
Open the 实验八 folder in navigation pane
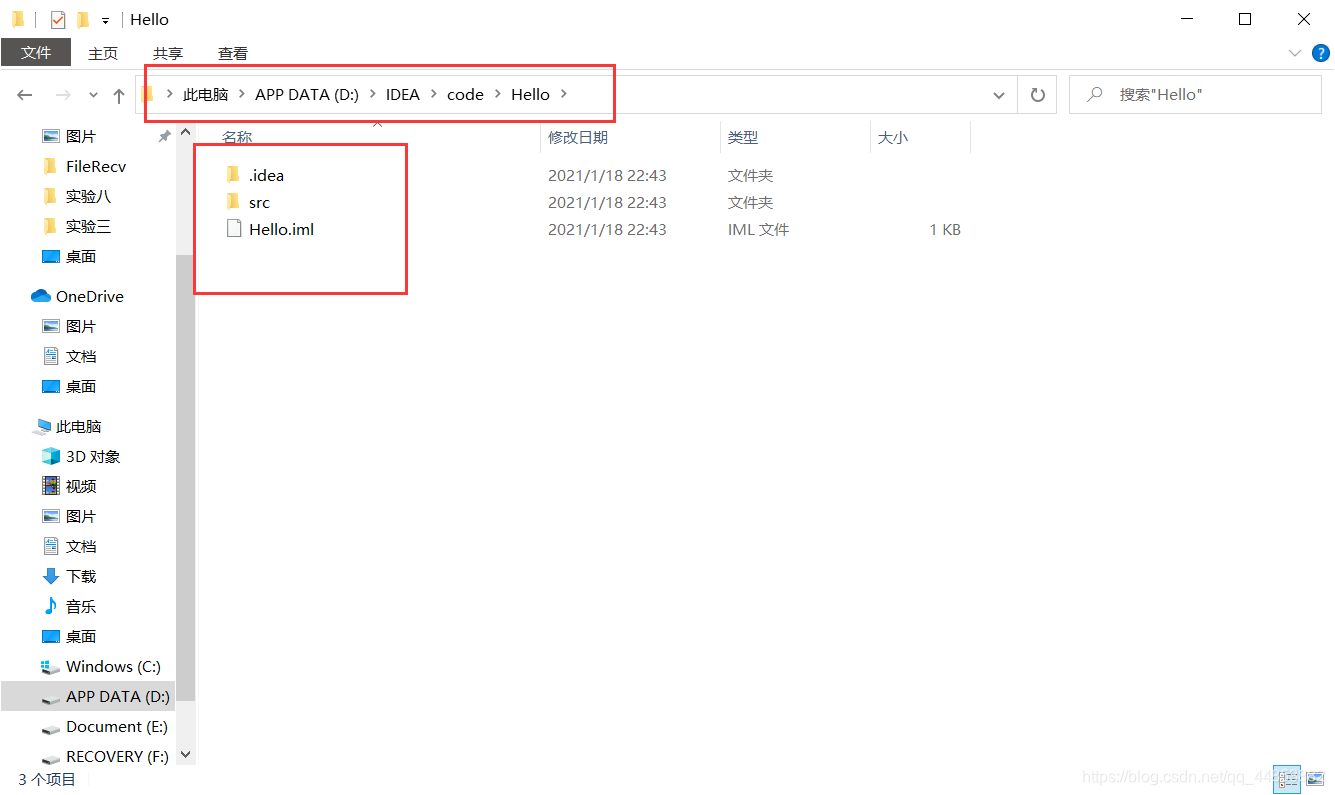coord(88,196)
